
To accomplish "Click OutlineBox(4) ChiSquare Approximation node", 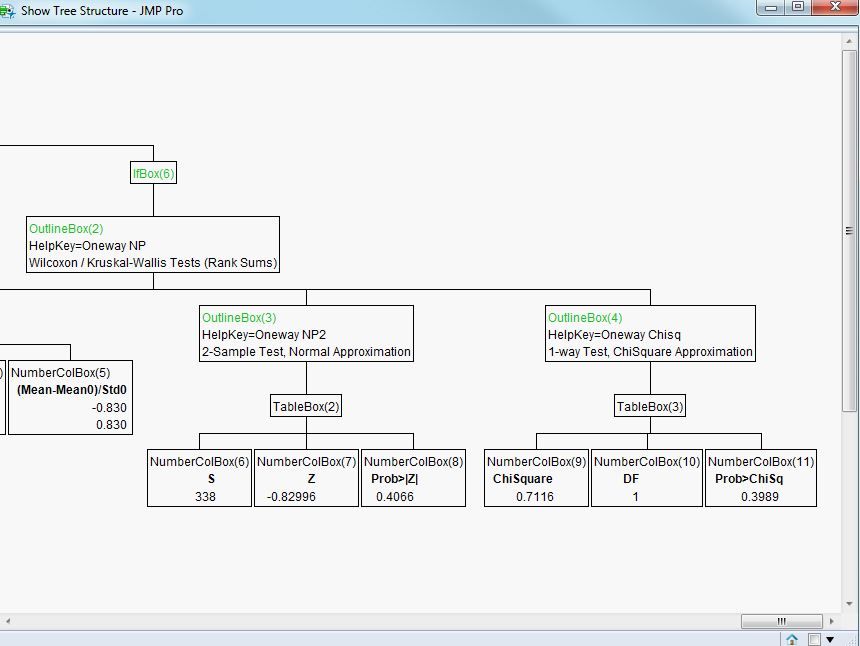I will [x=650, y=333].
